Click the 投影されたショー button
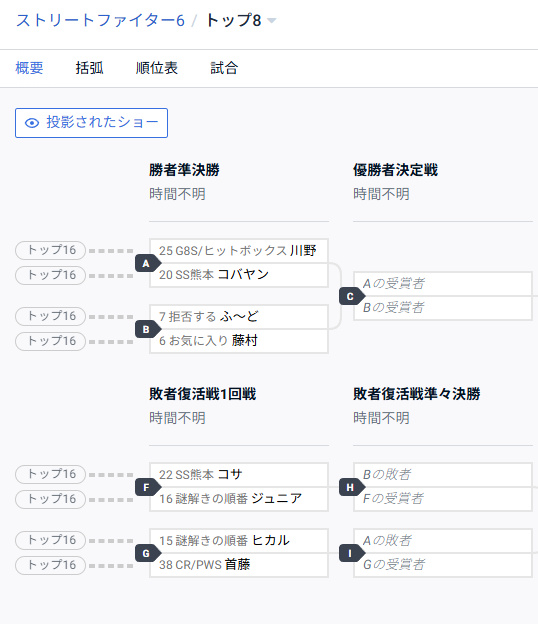538x624 pixels. click(x=92, y=123)
